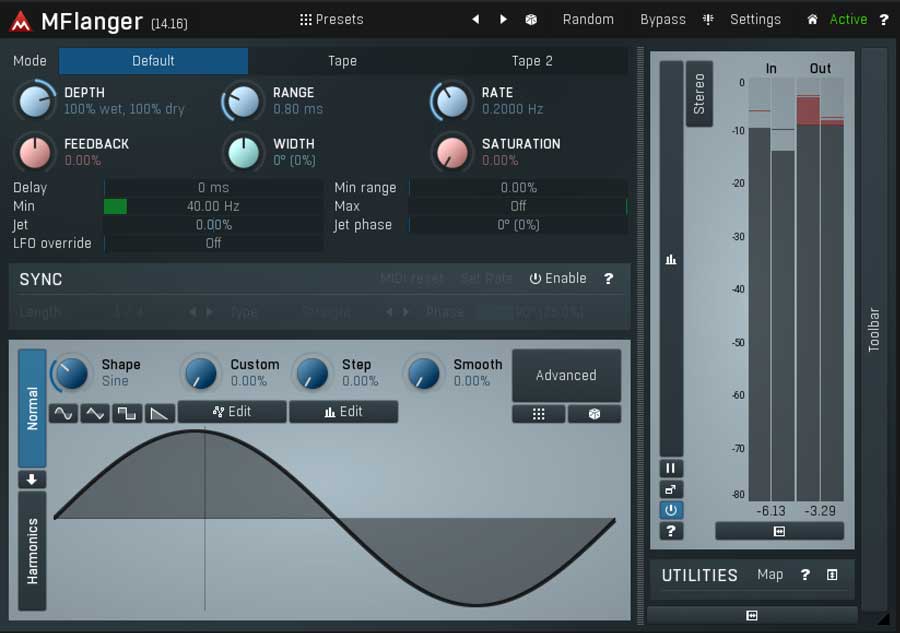Viewport: 900px width, 633px height.
Task: Expand the vertical Toolbar panel
Action: click(x=874, y=329)
